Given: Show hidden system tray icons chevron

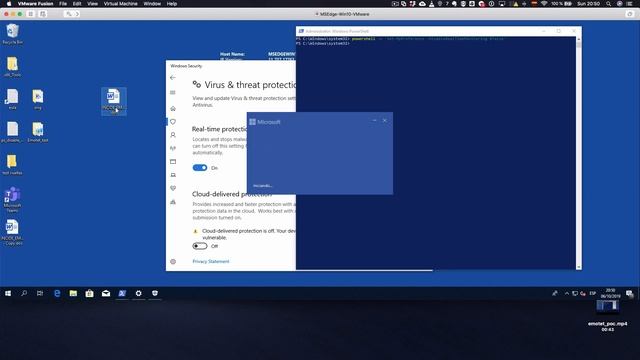Looking at the screenshot, I should (x=567, y=293).
